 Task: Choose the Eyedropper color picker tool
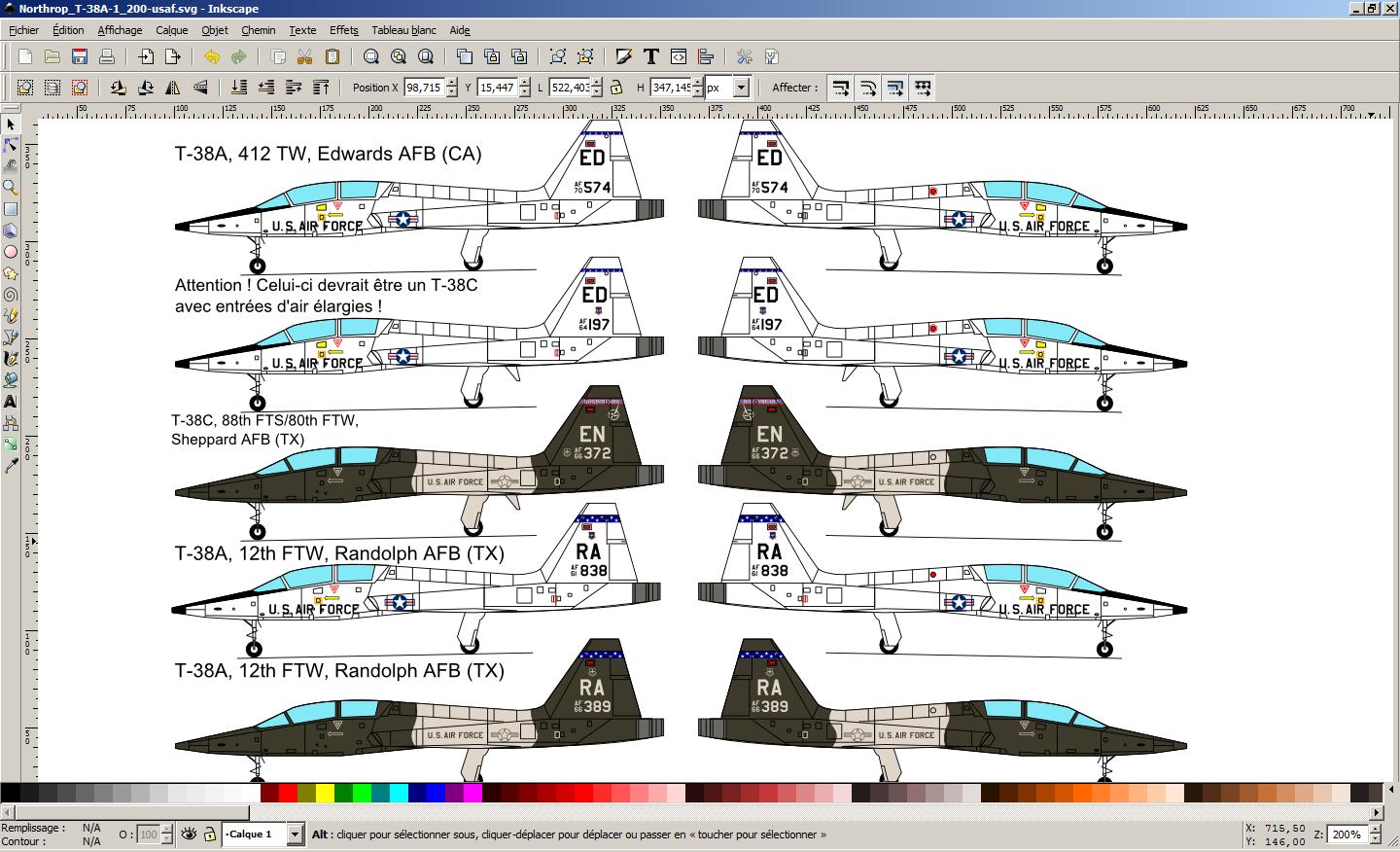click(x=11, y=466)
